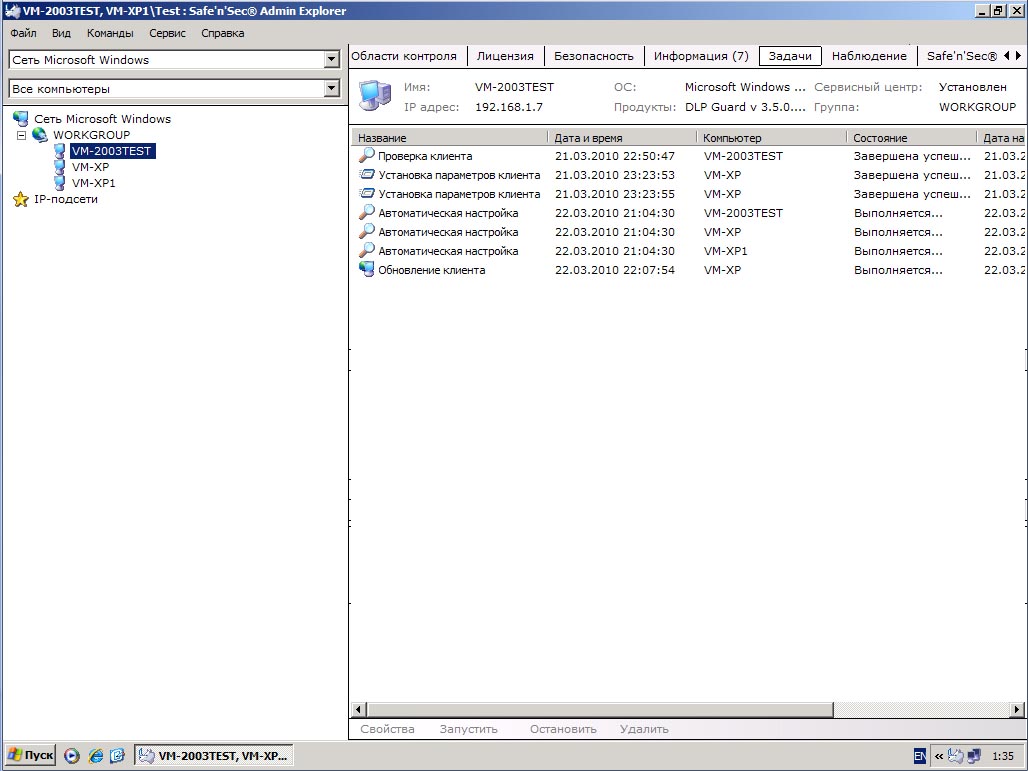Switch to the Safe'n'Sec® tab

(962, 56)
